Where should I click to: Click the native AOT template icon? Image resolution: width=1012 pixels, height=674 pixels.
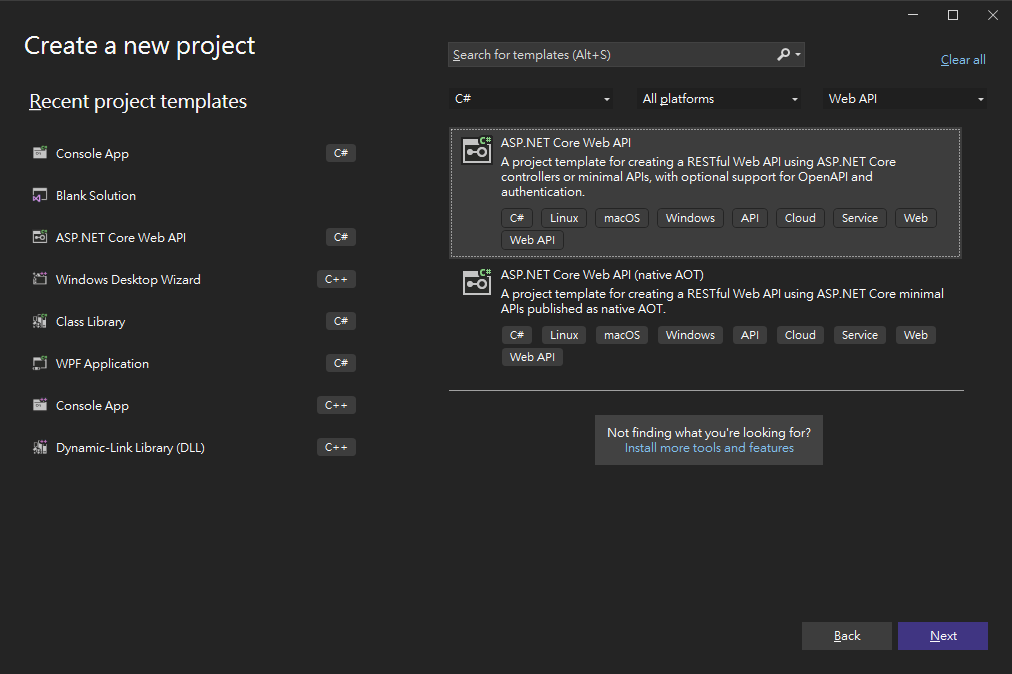(476, 282)
